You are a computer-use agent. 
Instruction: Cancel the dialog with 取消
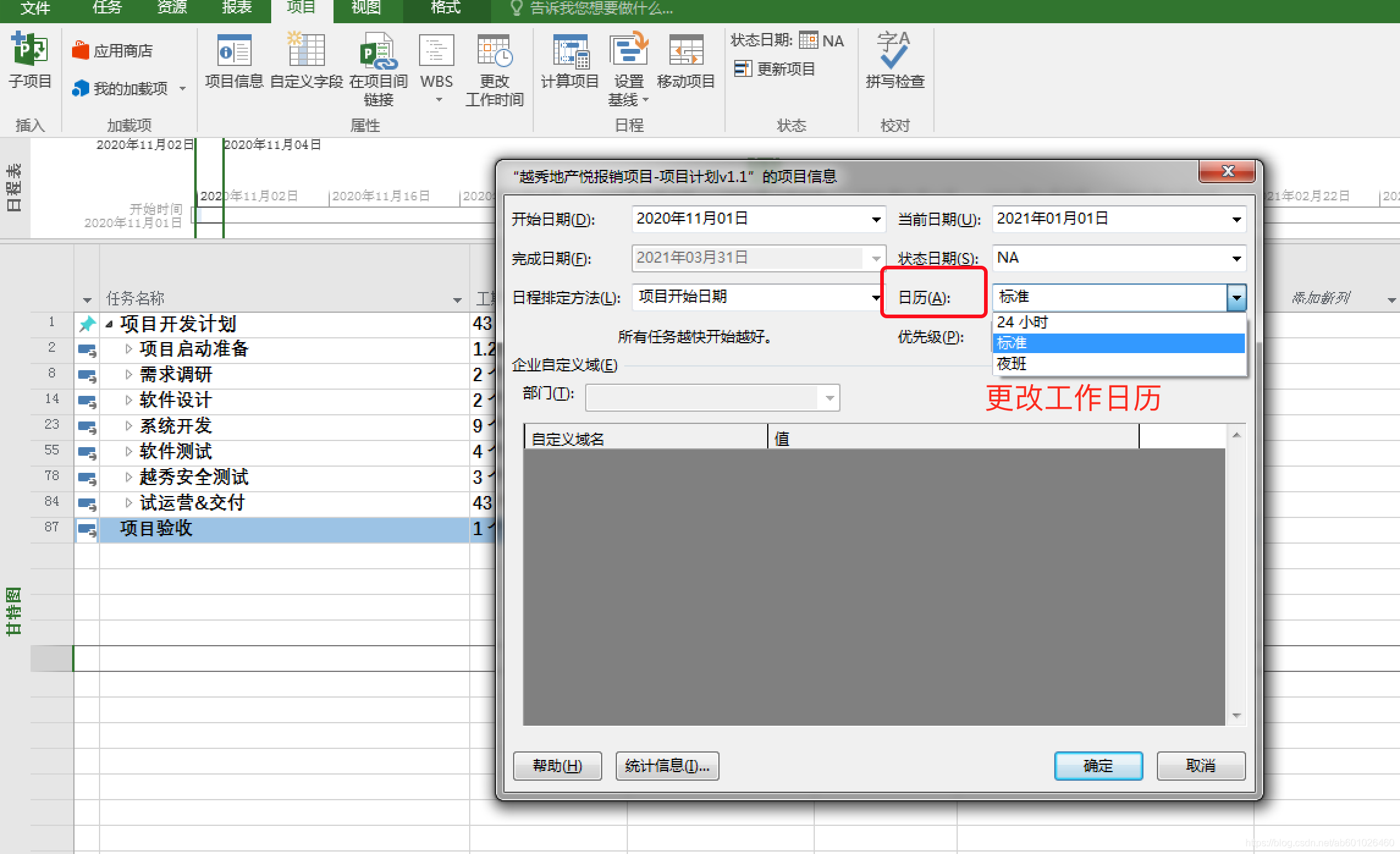1201,765
